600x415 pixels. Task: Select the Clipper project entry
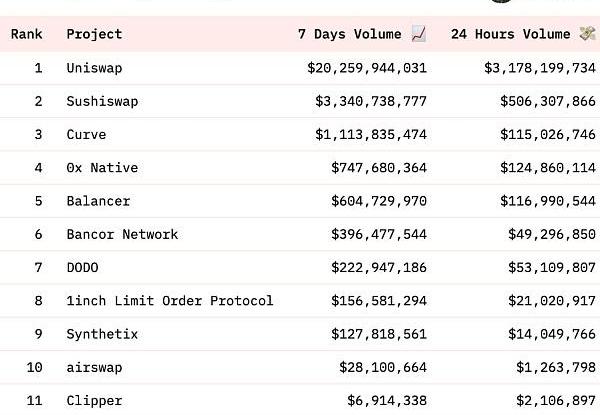pos(94,400)
